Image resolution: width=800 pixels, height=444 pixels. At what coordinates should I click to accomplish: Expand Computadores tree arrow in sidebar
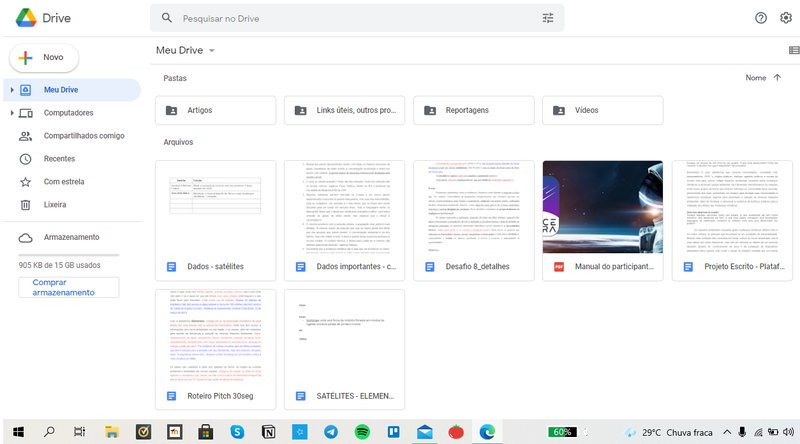pyautogui.click(x=12, y=113)
